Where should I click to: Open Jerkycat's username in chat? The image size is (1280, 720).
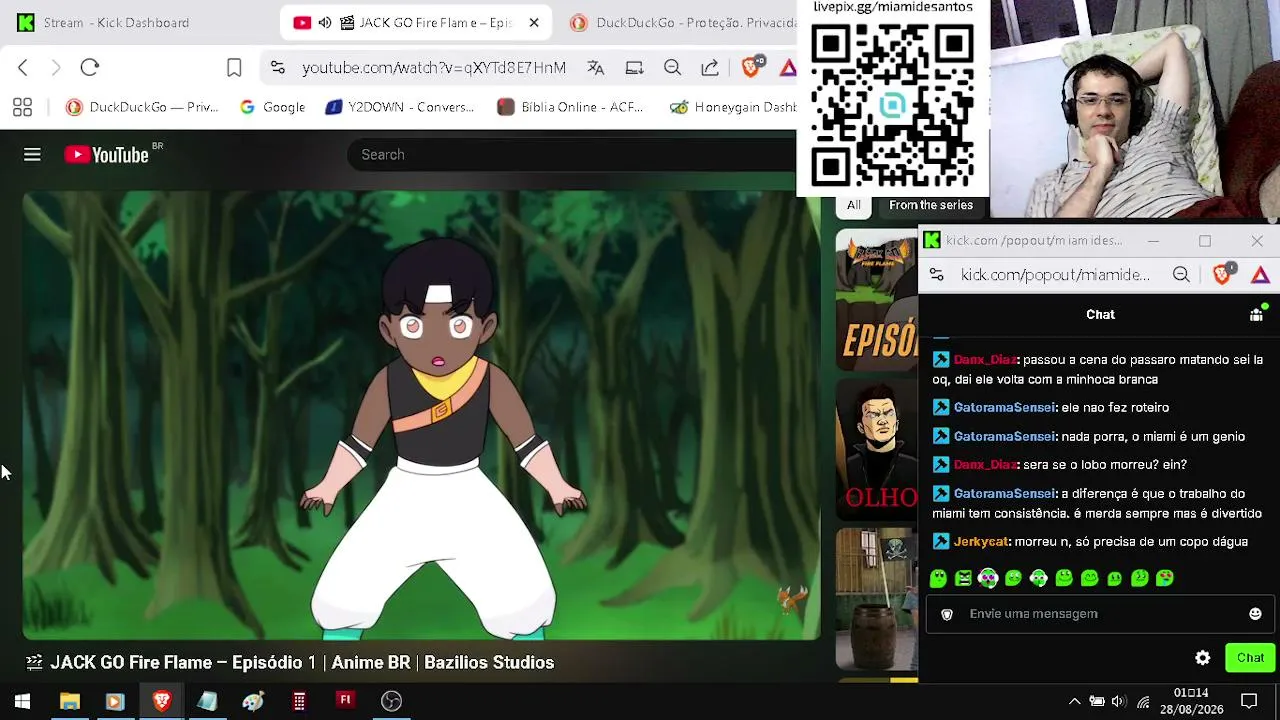[x=981, y=542]
